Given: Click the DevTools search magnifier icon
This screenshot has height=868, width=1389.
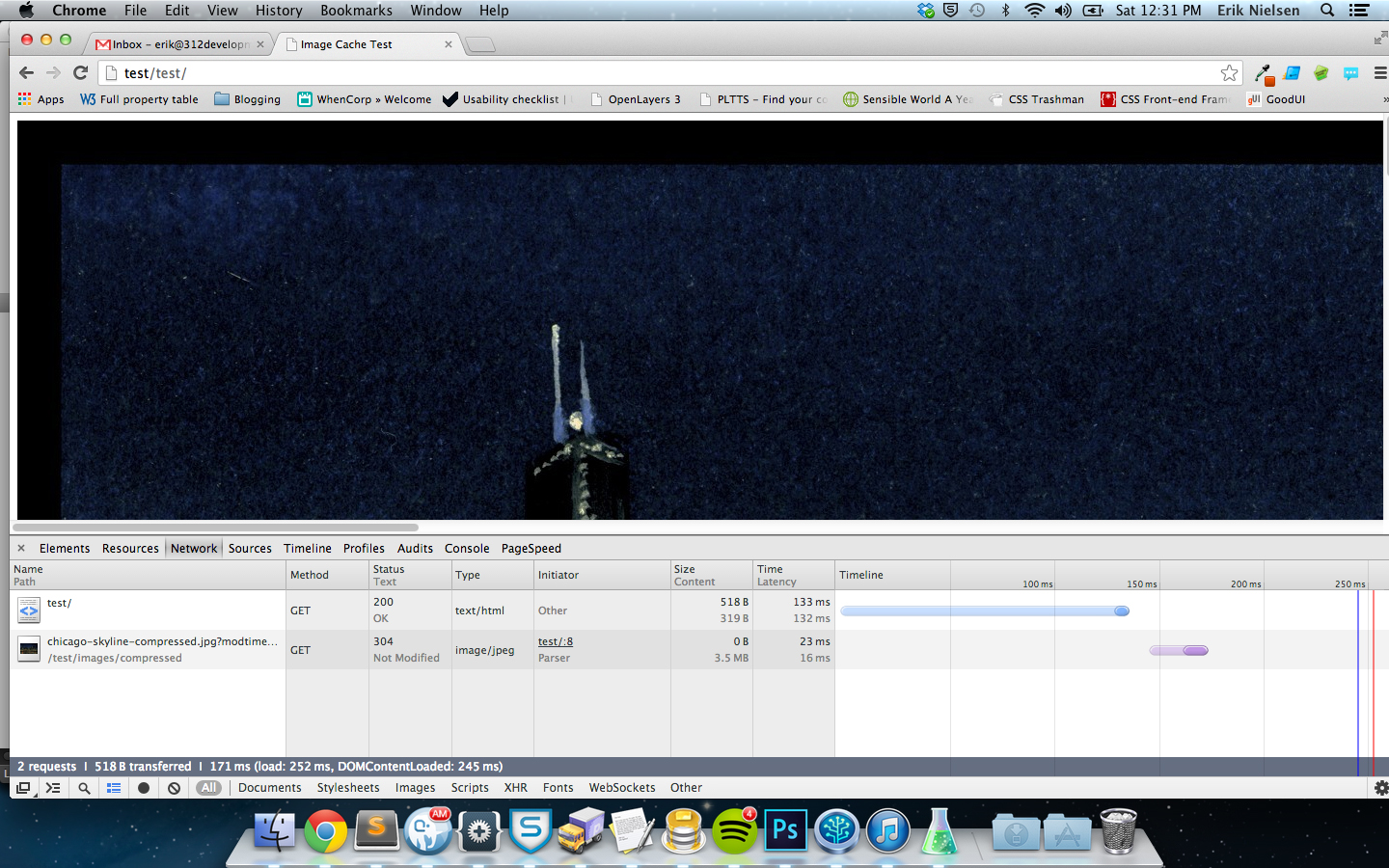Looking at the screenshot, I should point(84,788).
